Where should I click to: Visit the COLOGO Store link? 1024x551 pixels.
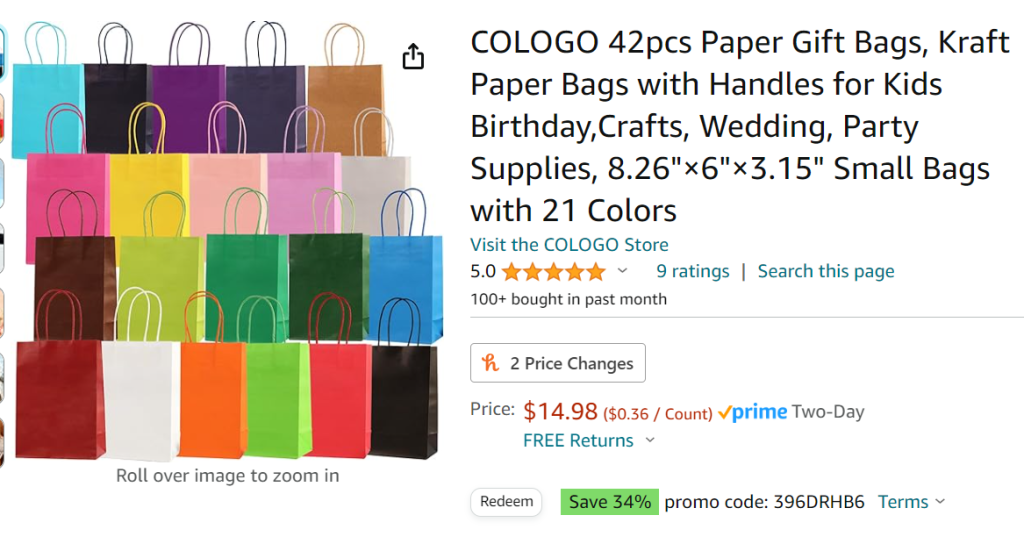coord(569,245)
